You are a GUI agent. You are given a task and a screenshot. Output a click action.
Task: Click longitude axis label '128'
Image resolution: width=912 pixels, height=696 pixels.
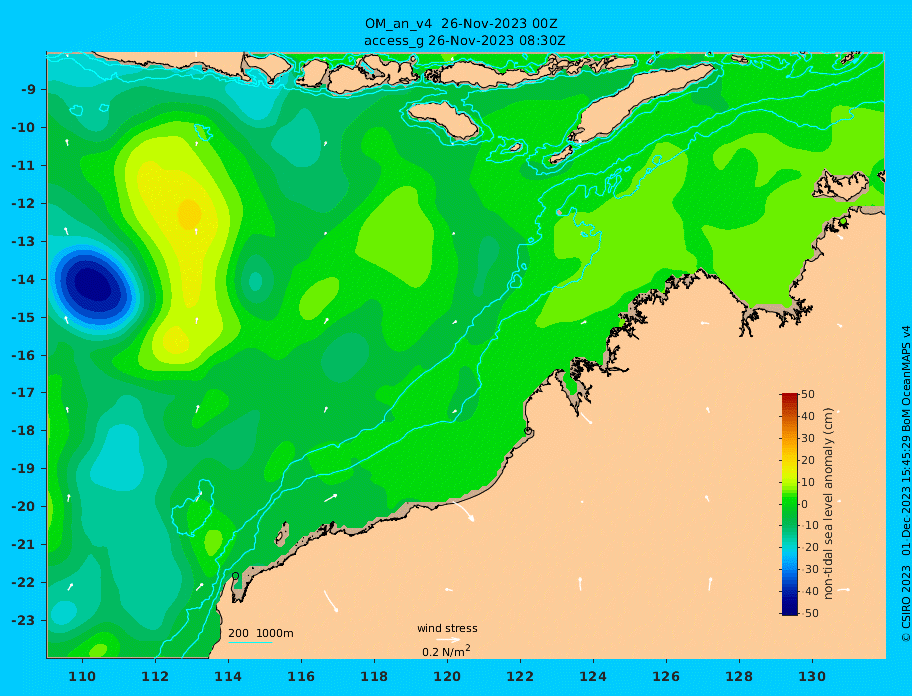(x=739, y=676)
